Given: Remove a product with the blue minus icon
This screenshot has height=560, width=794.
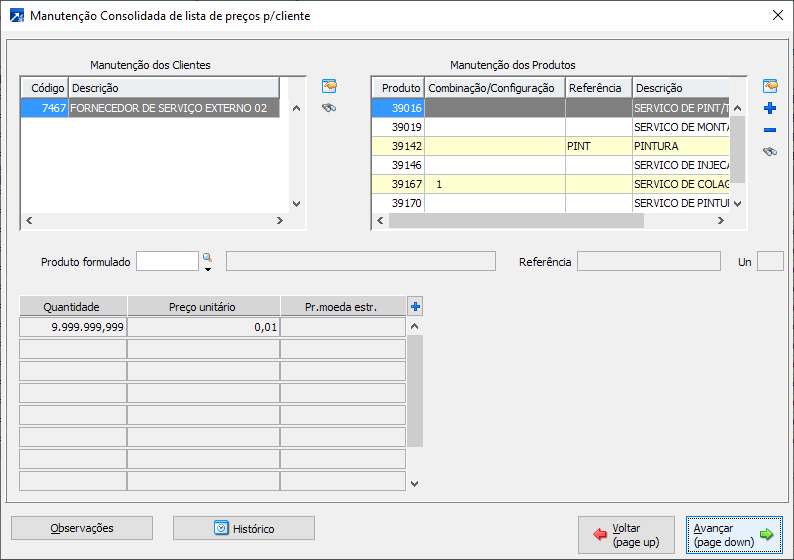Looking at the screenshot, I should pyautogui.click(x=769, y=130).
